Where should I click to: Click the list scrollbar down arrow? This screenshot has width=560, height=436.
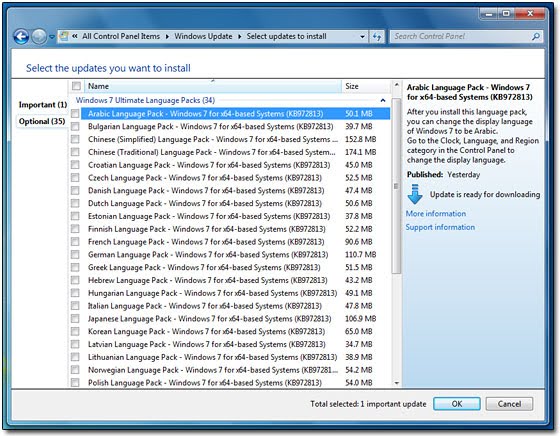pos(396,383)
